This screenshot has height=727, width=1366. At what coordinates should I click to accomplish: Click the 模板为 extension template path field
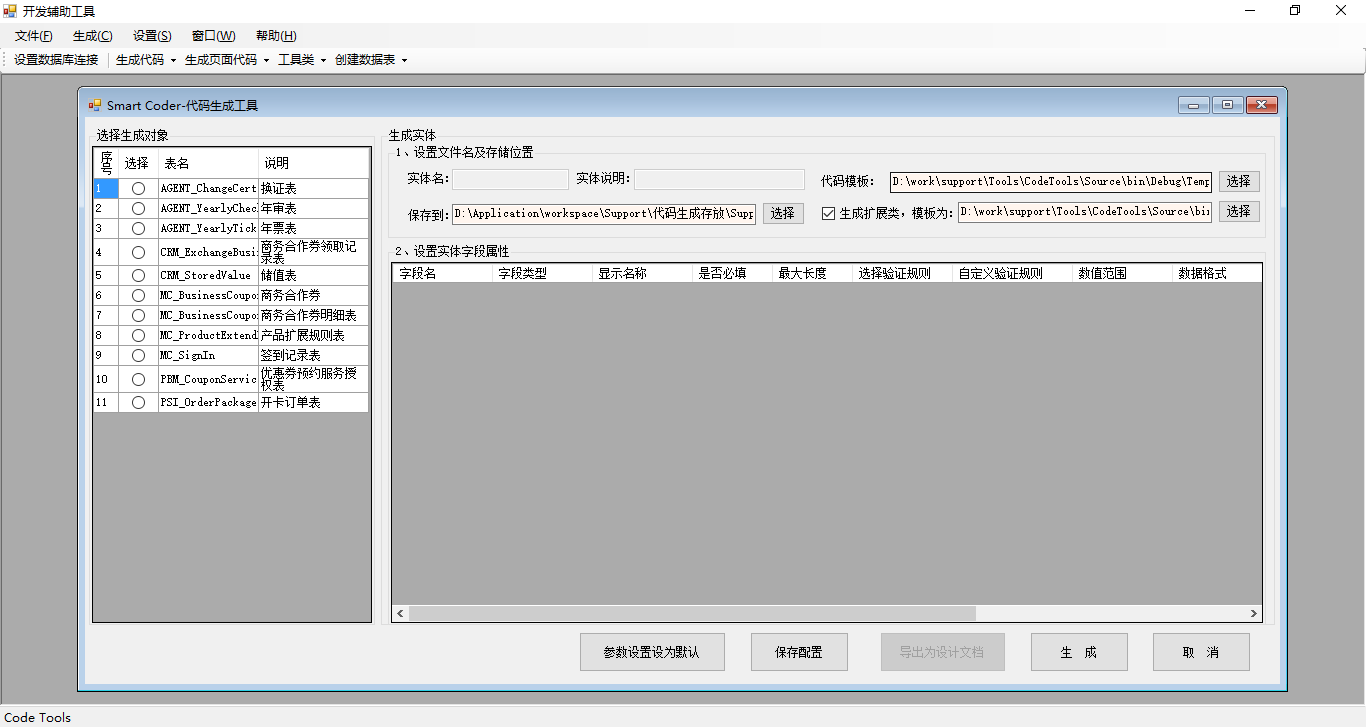(x=1085, y=211)
